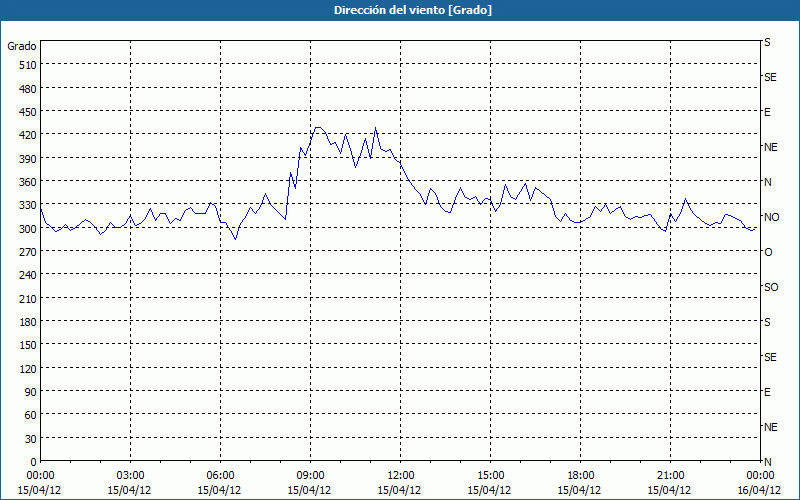Viewport: 800px width, 500px height.
Task: Click the 330 degree axis label
Action: click(x=29, y=206)
